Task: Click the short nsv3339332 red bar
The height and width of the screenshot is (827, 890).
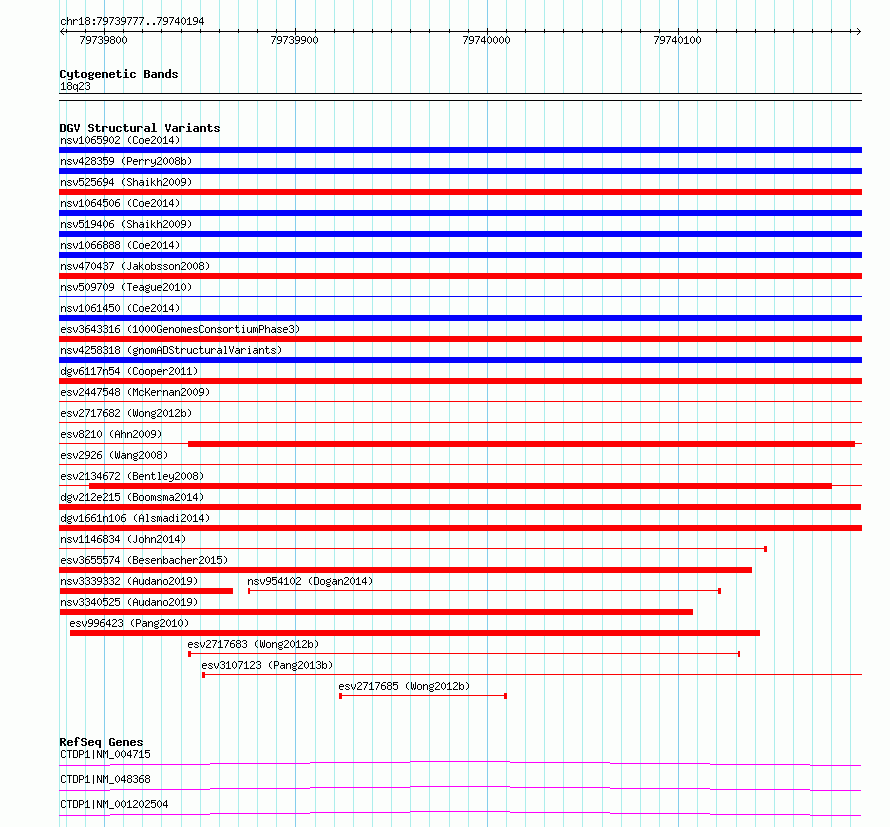Action: (x=146, y=591)
